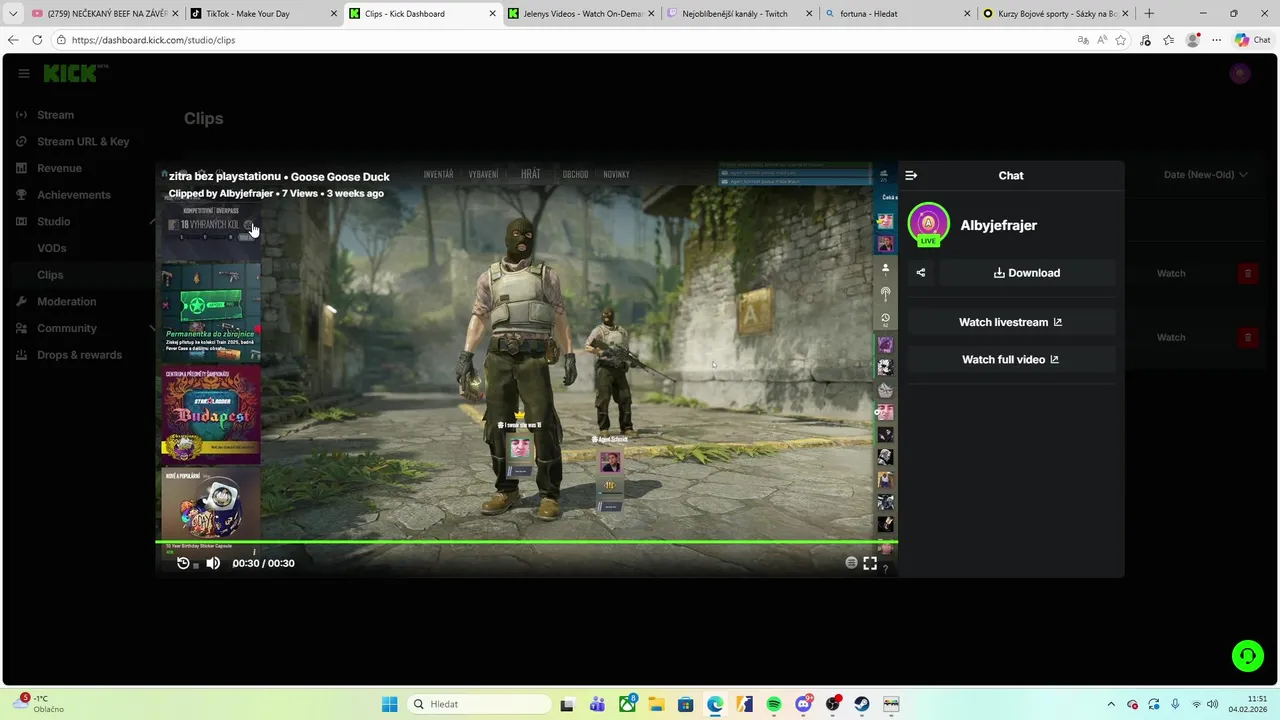Screen dimensions: 1280x720
Task: Open a new browser tab
Action: 1149,14
